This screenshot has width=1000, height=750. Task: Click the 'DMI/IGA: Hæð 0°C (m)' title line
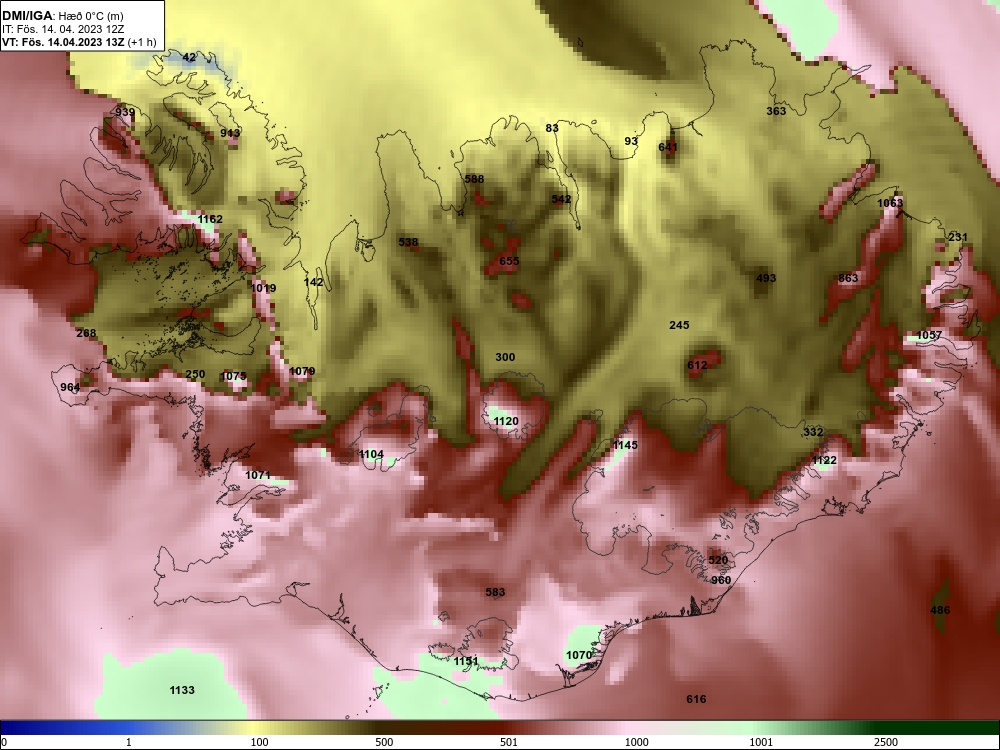click(62, 16)
